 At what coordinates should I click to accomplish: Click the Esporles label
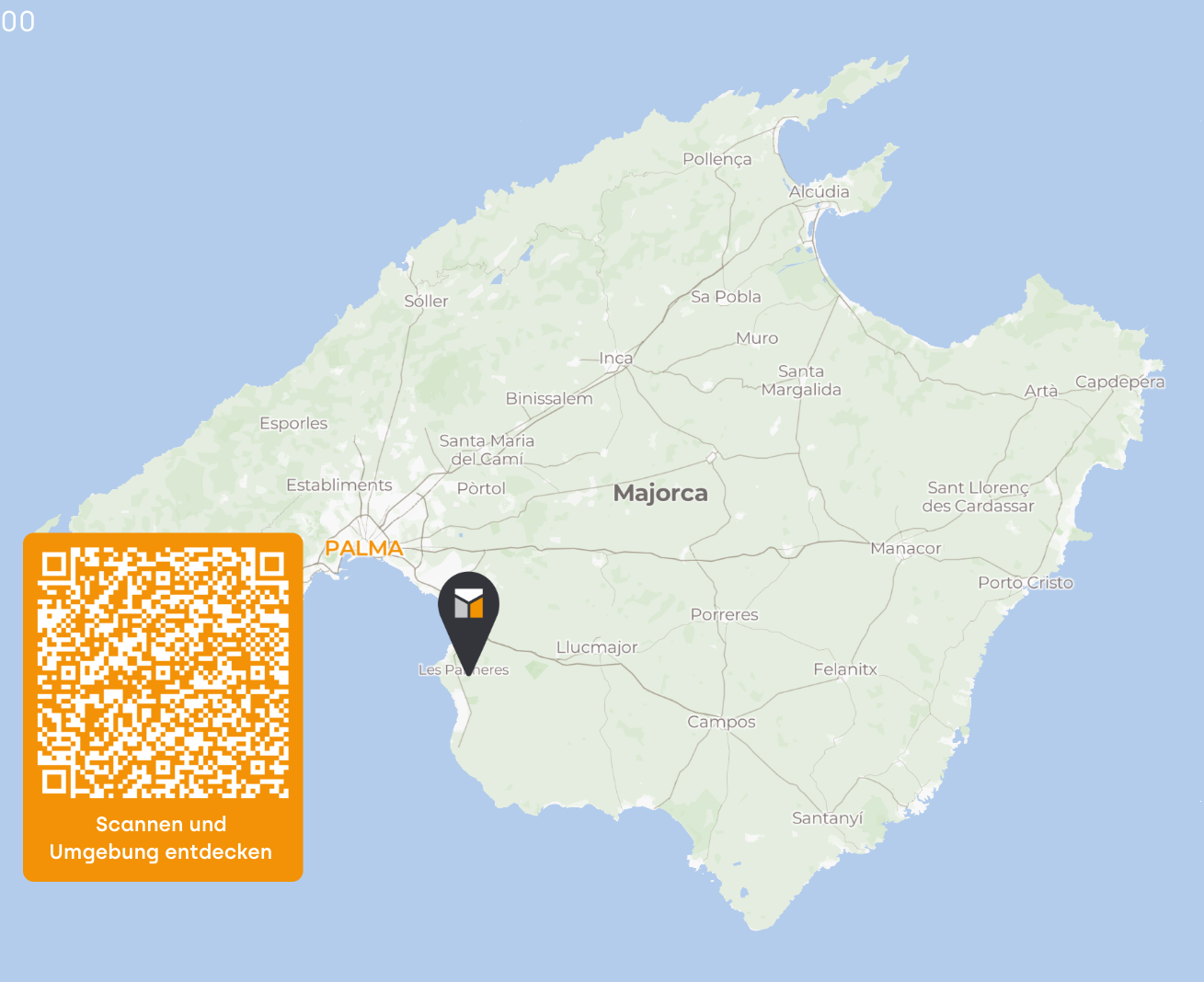click(293, 423)
